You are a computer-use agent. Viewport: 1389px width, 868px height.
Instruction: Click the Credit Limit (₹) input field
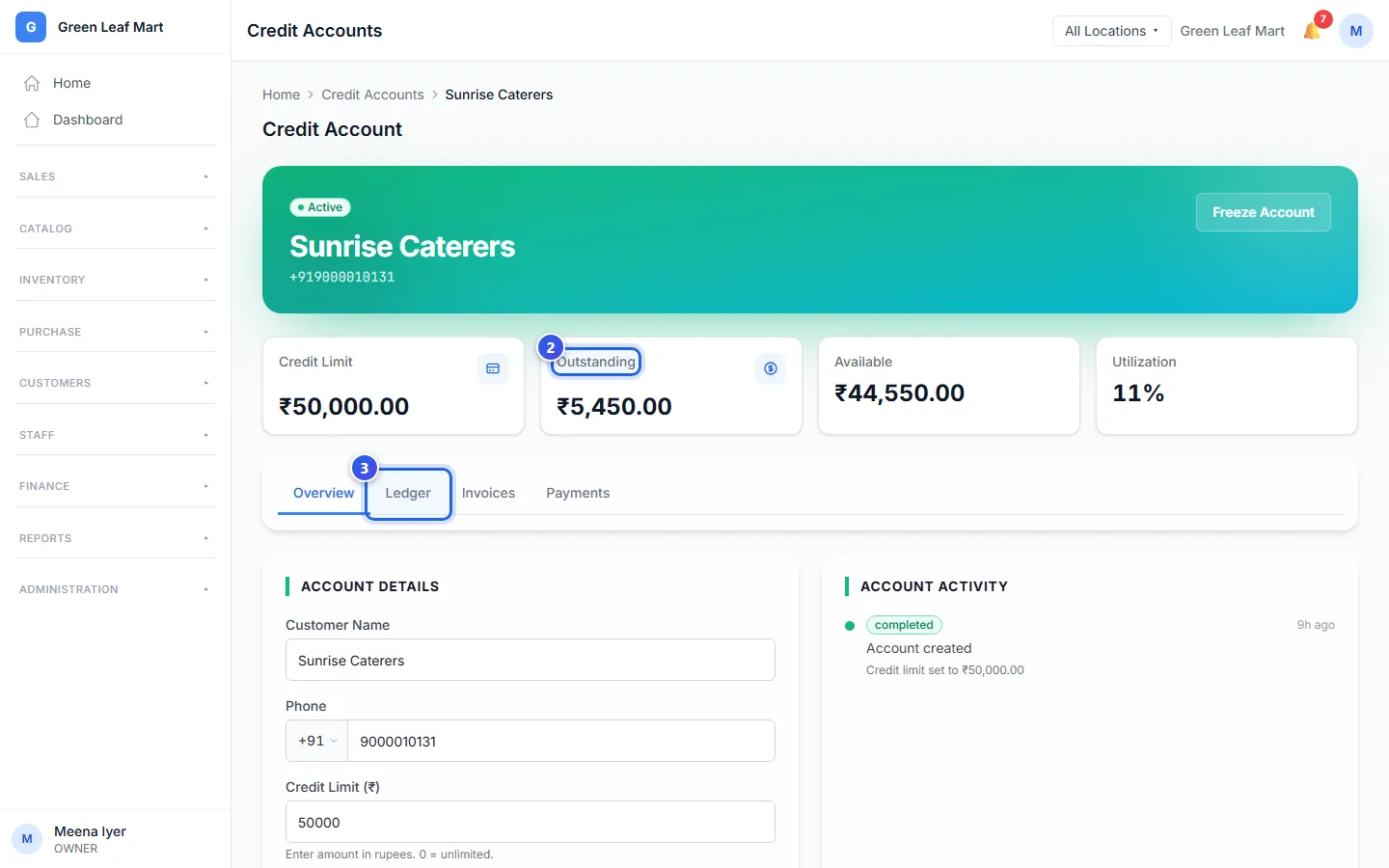(x=531, y=822)
